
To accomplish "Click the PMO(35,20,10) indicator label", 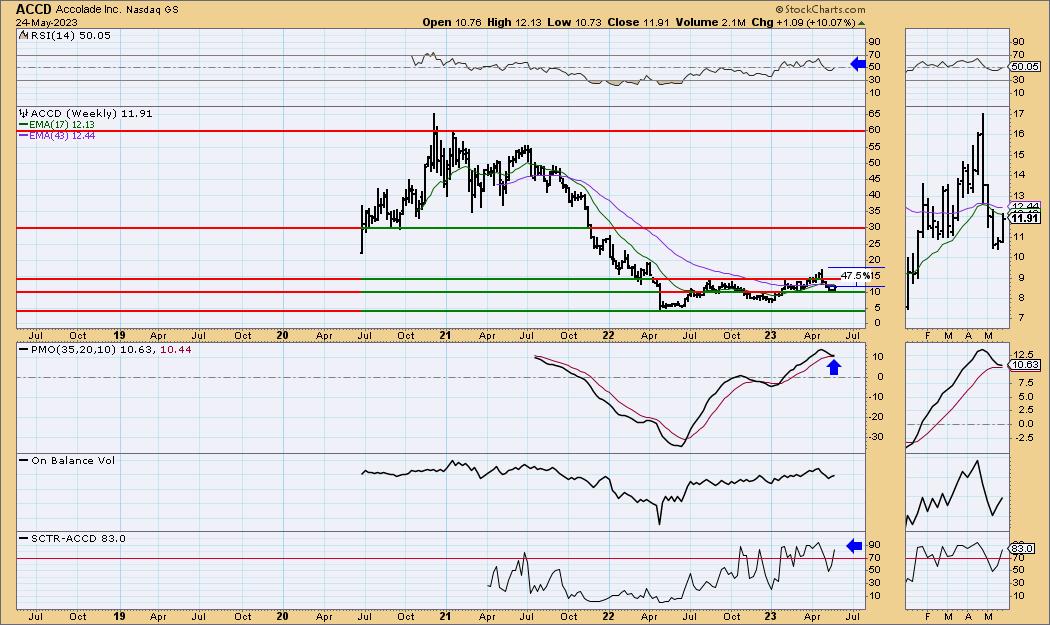I will tap(105, 349).
